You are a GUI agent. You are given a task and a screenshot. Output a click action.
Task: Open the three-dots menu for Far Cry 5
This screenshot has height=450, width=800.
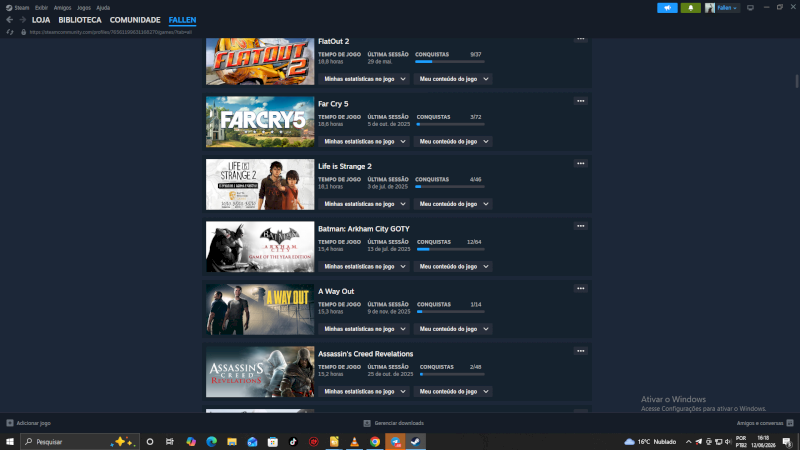pyautogui.click(x=581, y=101)
